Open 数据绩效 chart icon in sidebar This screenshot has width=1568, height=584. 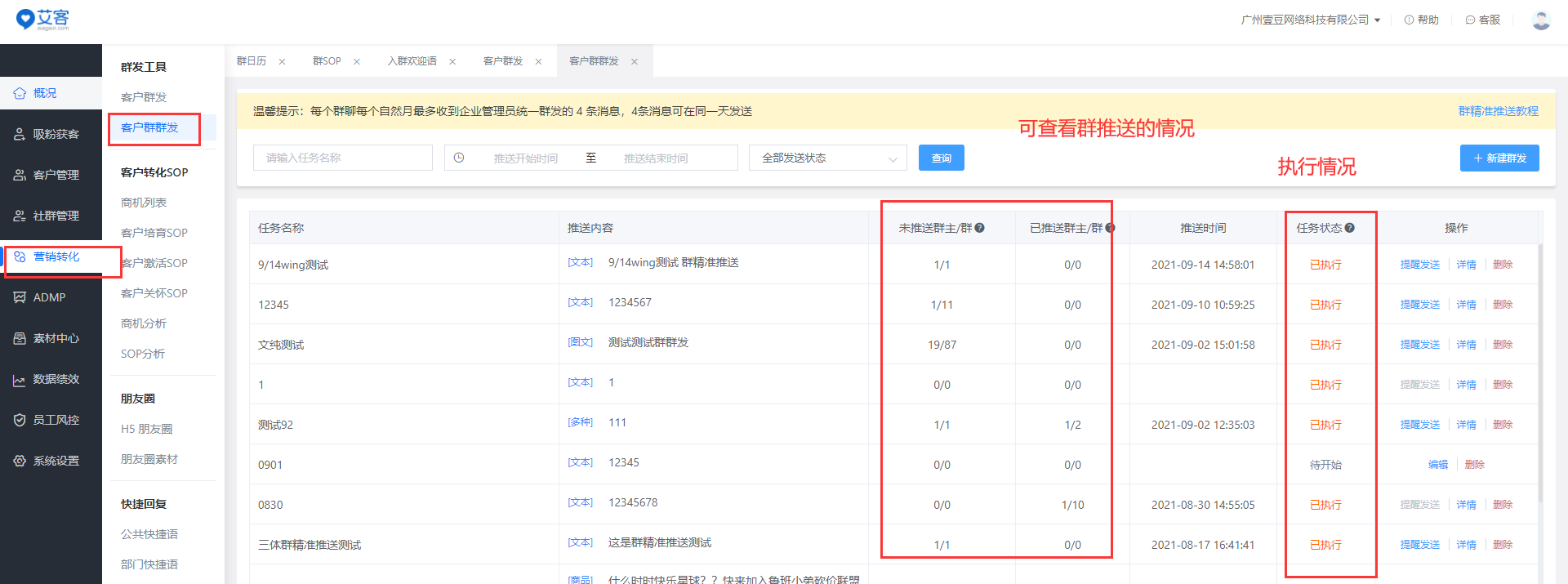[x=20, y=380]
